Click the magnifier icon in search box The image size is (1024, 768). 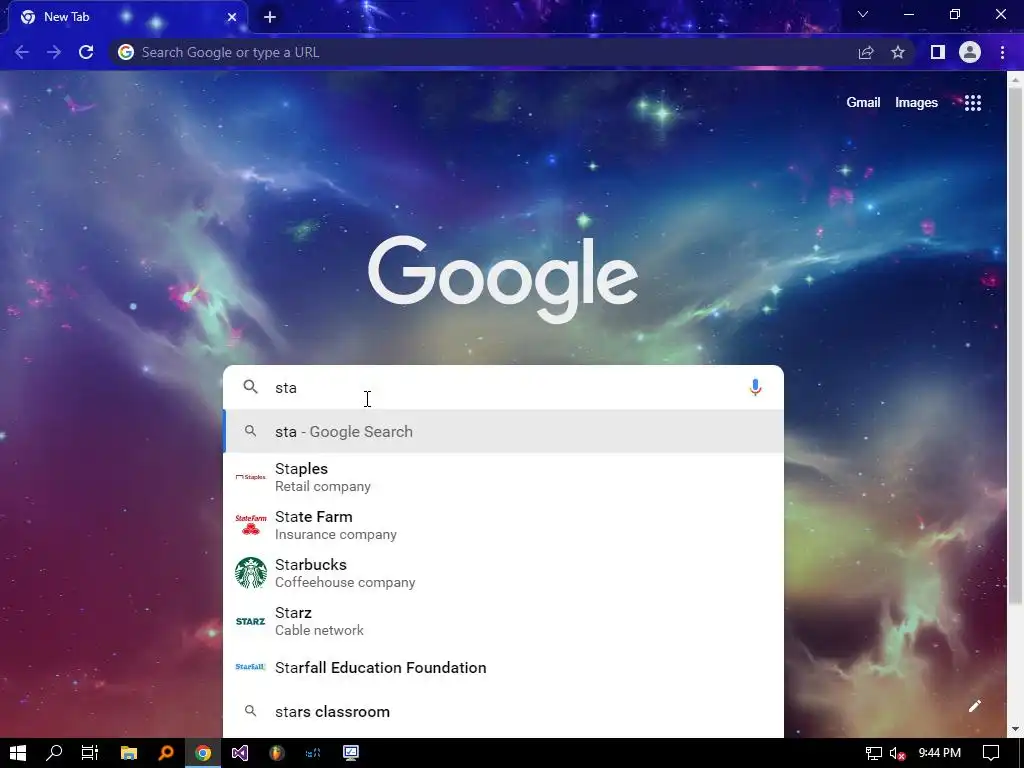251,387
